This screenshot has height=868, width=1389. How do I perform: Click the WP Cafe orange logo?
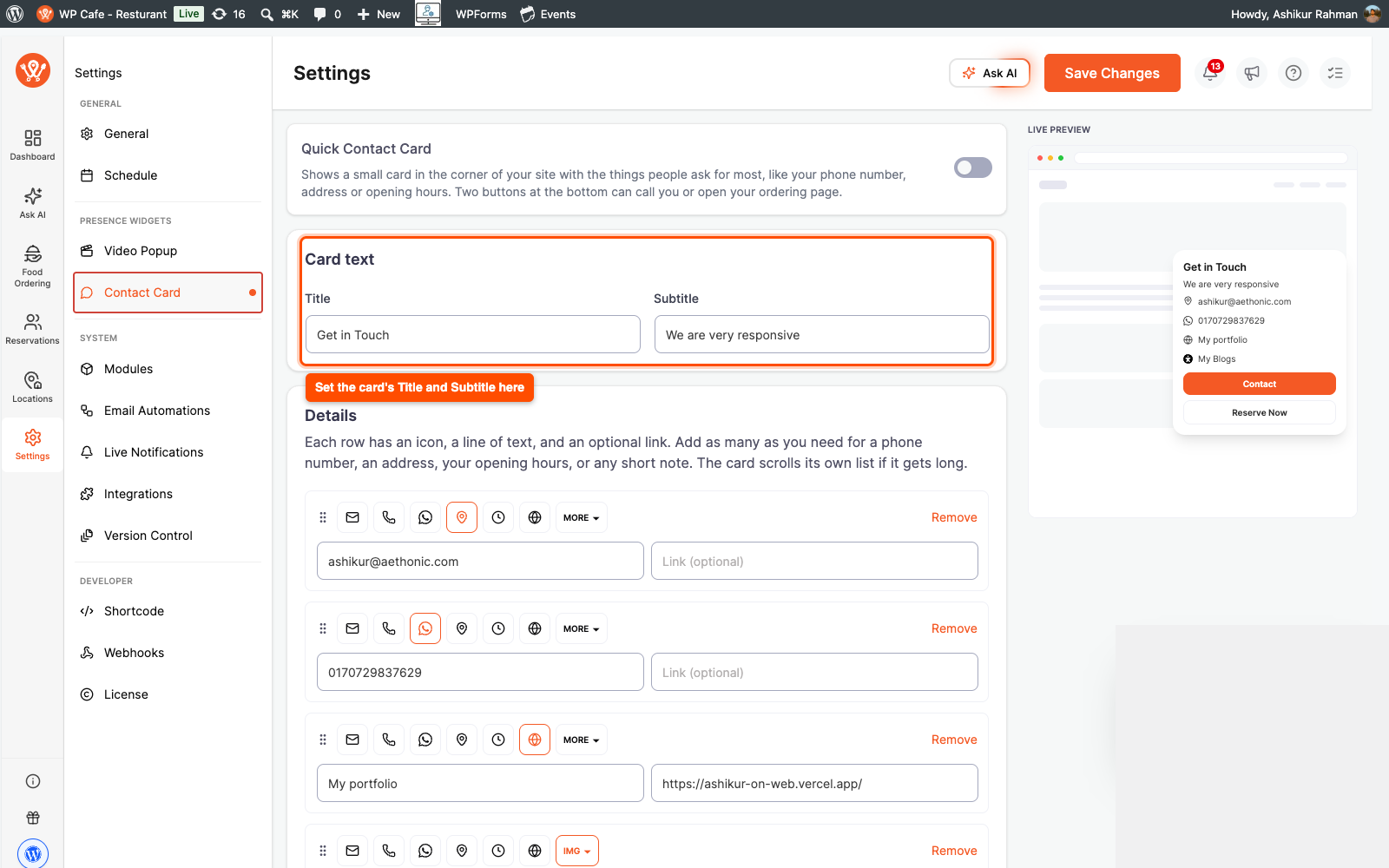[x=33, y=70]
